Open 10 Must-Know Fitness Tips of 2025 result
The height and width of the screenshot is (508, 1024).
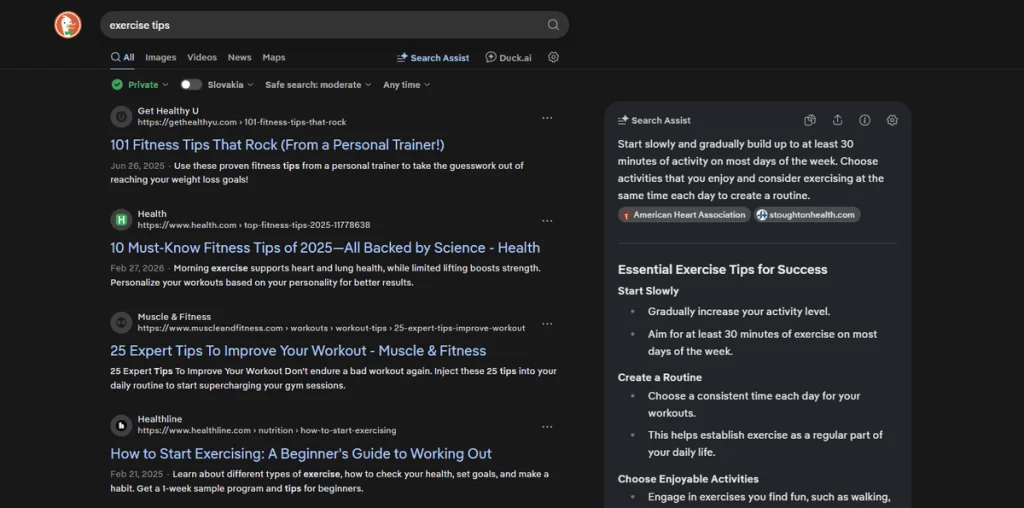coord(325,248)
